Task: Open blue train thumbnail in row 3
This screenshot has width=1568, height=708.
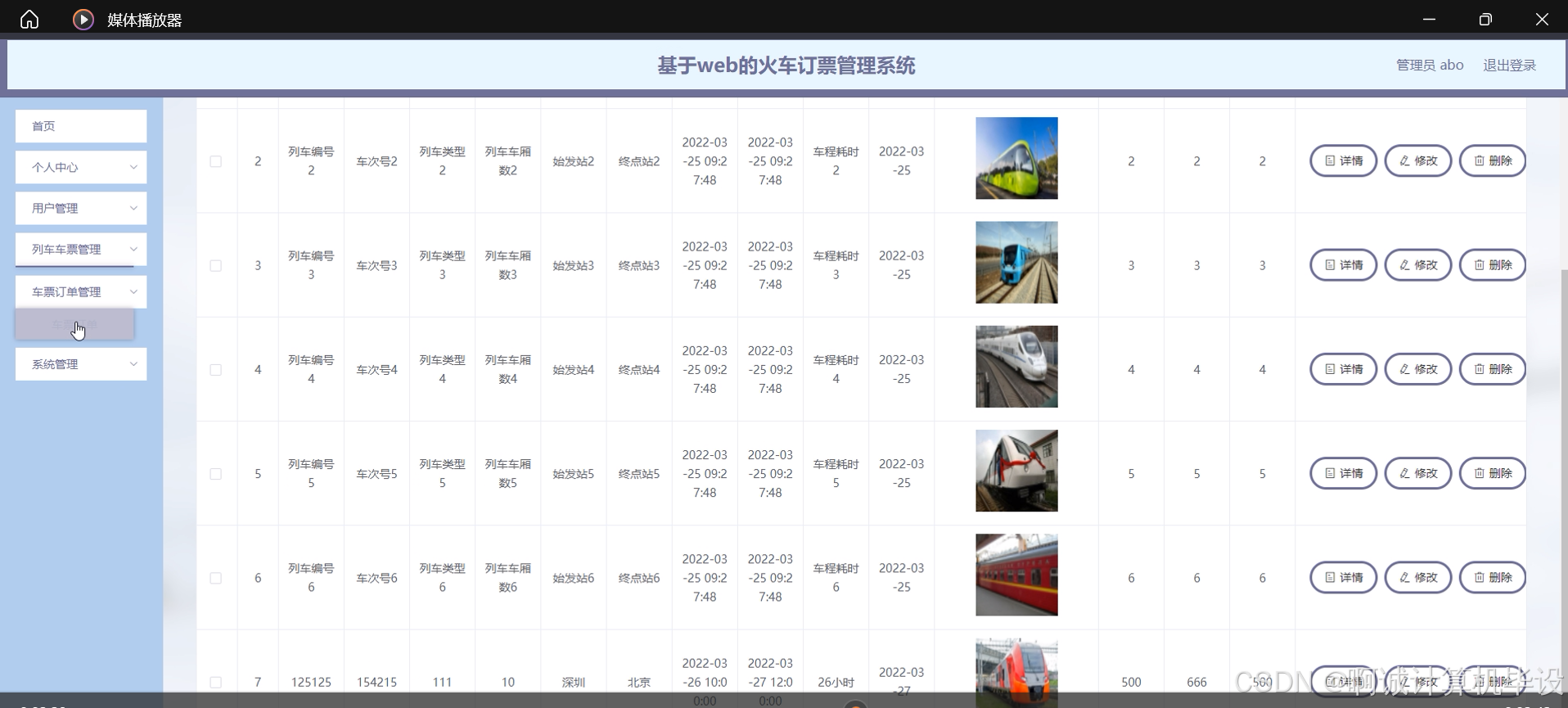Action: point(1016,262)
